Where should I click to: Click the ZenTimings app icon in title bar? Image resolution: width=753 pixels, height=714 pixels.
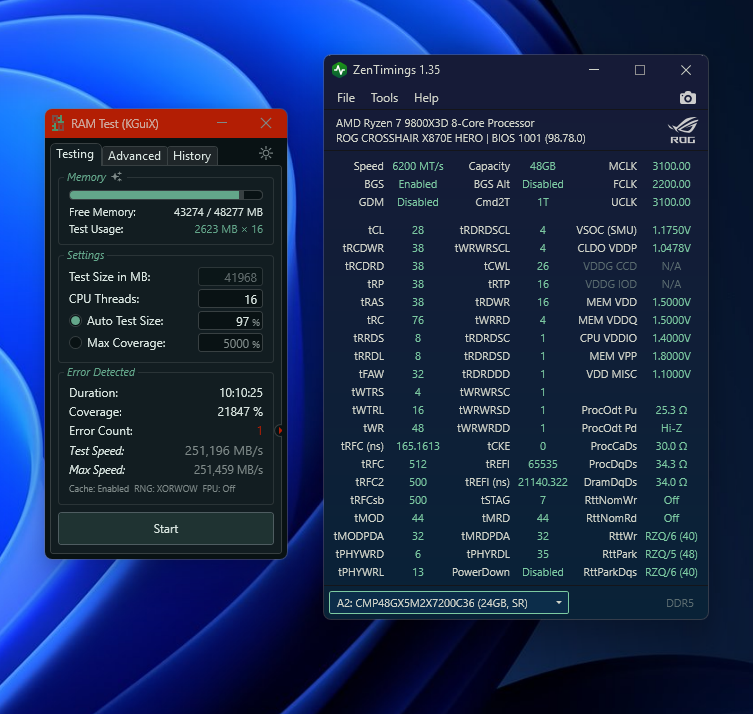tap(340, 70)
